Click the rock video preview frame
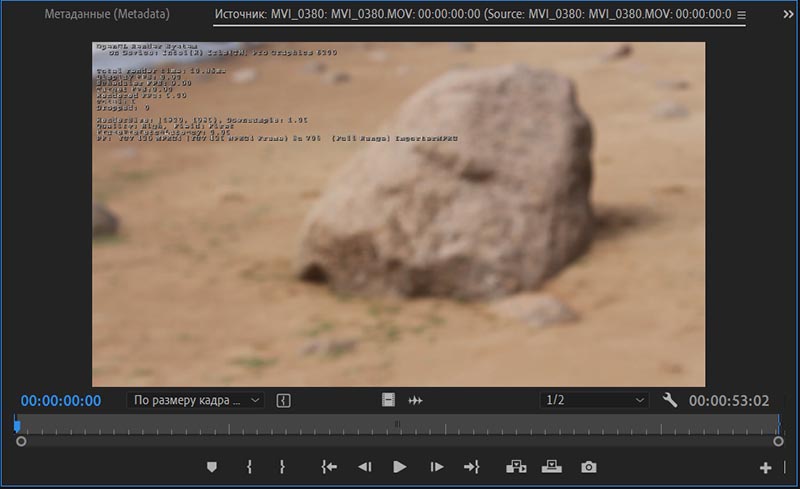This screenshot has width=800, height=489. [x=398, y=214]
